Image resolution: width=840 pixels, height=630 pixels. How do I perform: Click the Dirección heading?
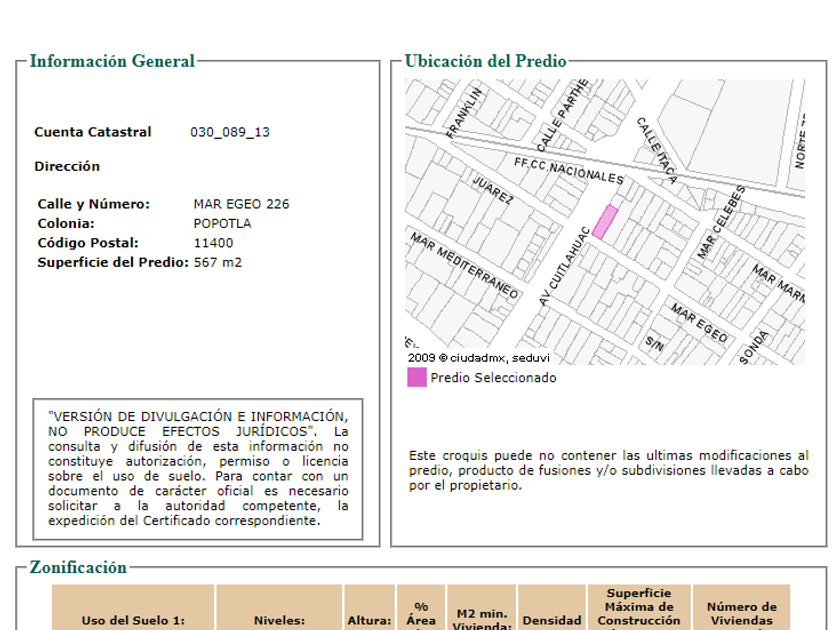[x=67, y=167]
